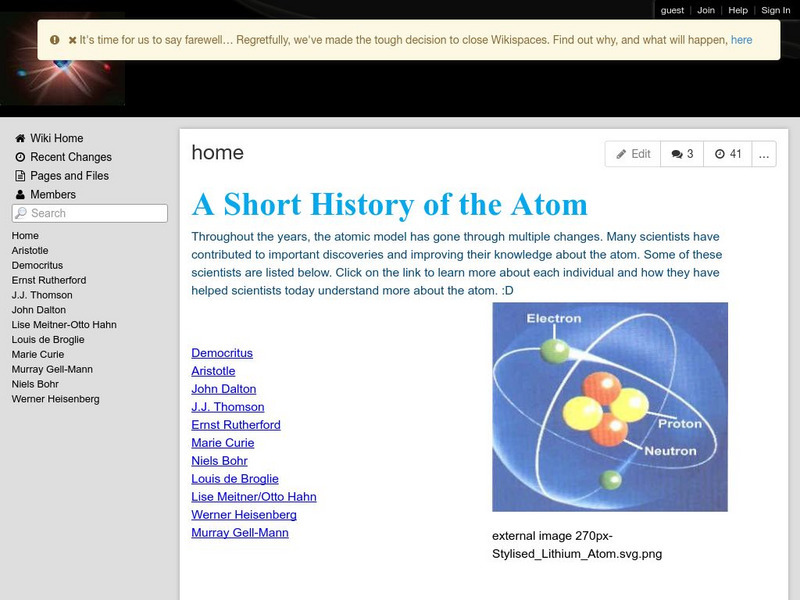Open Murray Gell-Mann in the sidebar page list

pos(52,369)
